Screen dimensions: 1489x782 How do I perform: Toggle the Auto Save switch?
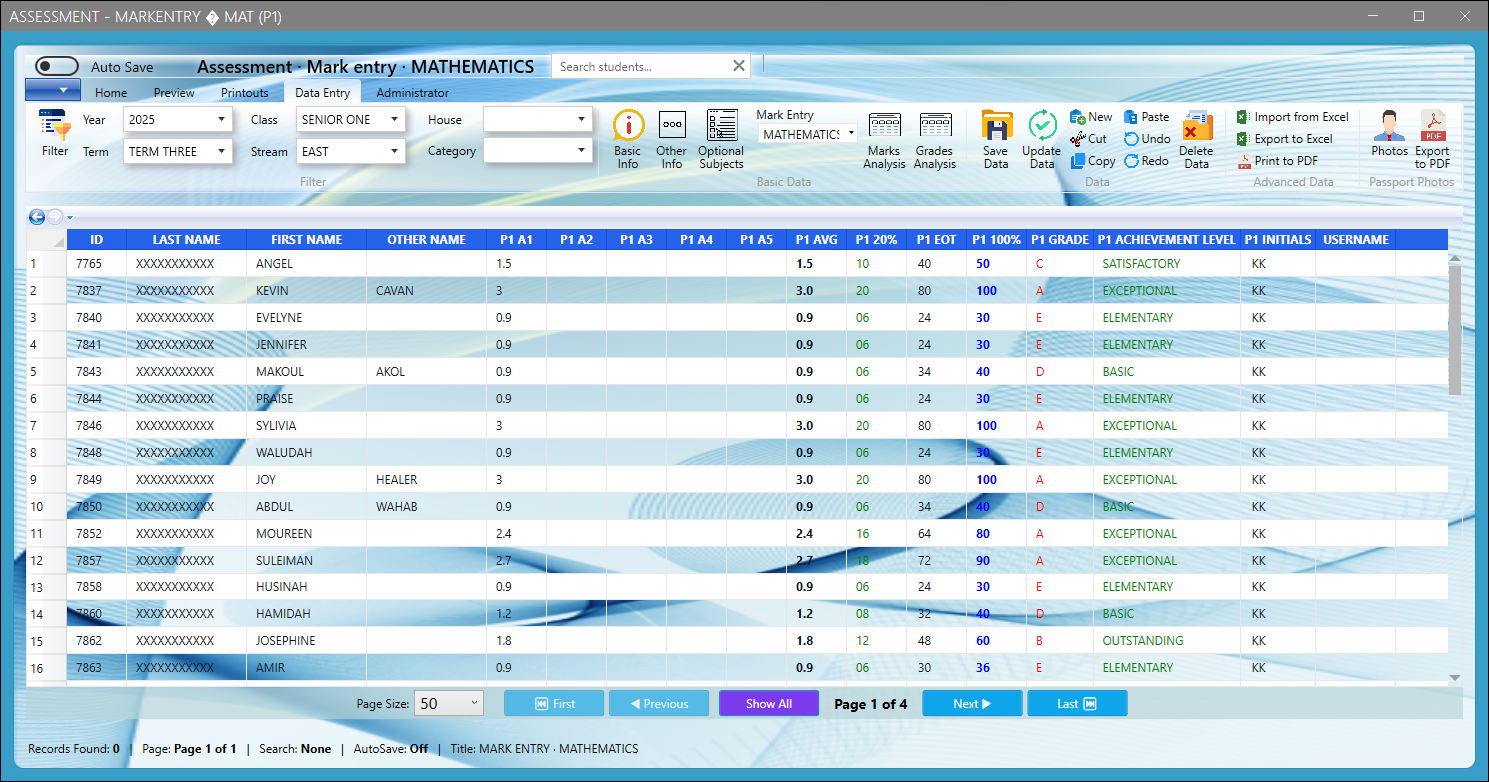click(x=57, y=67)
